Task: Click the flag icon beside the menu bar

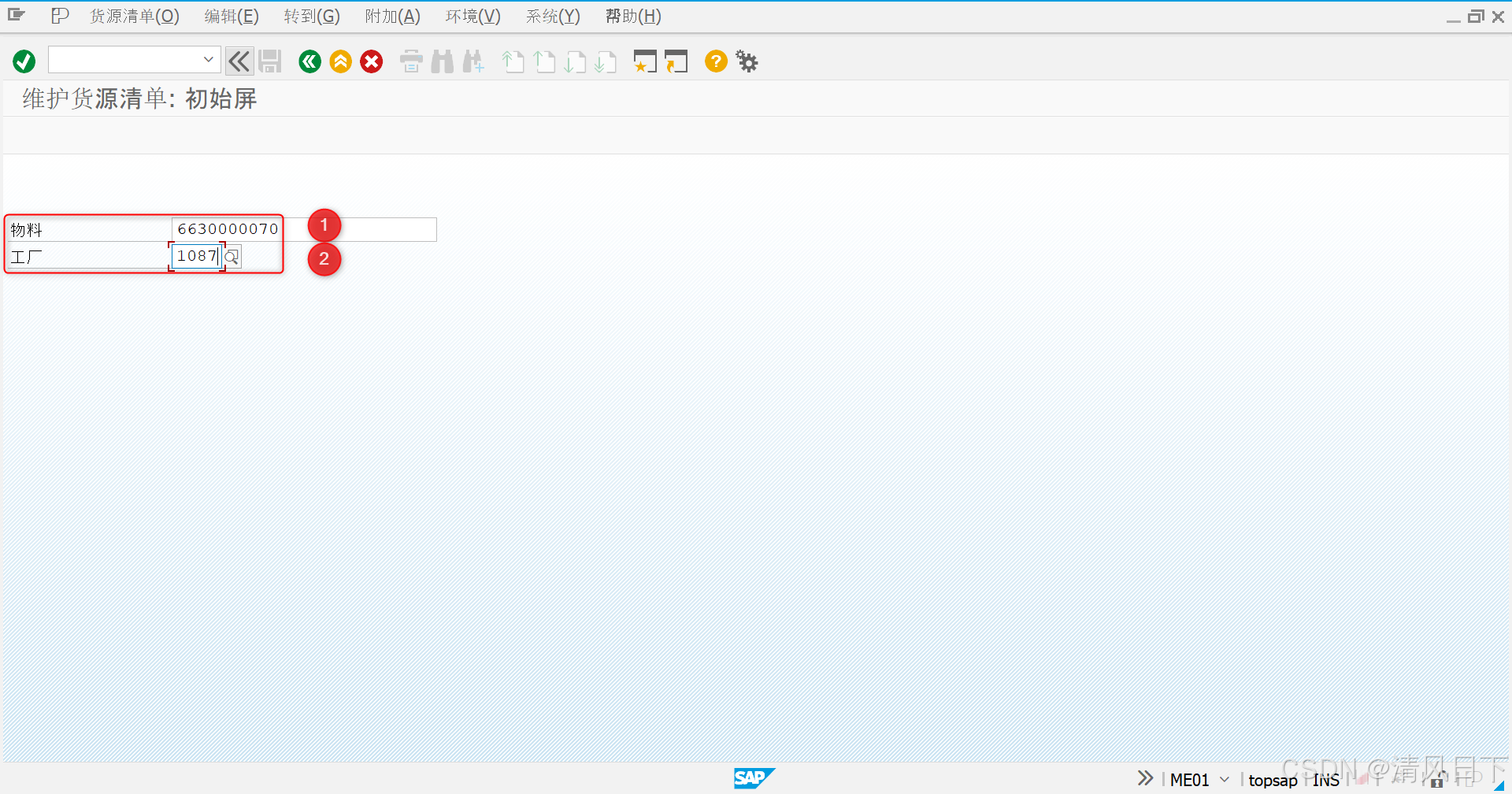Action: click(60, 16)
